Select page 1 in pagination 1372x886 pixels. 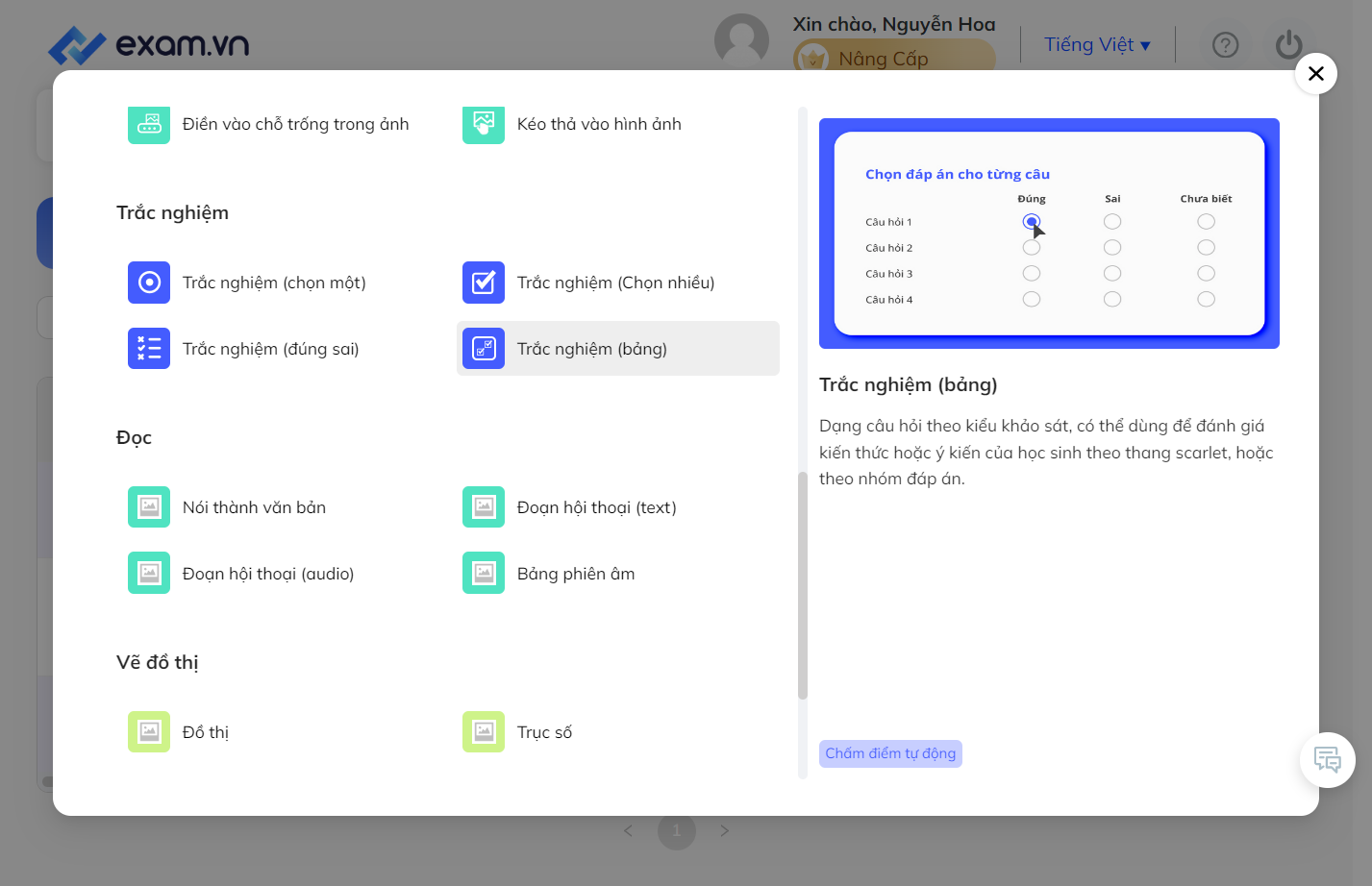[x=677, y=830]
